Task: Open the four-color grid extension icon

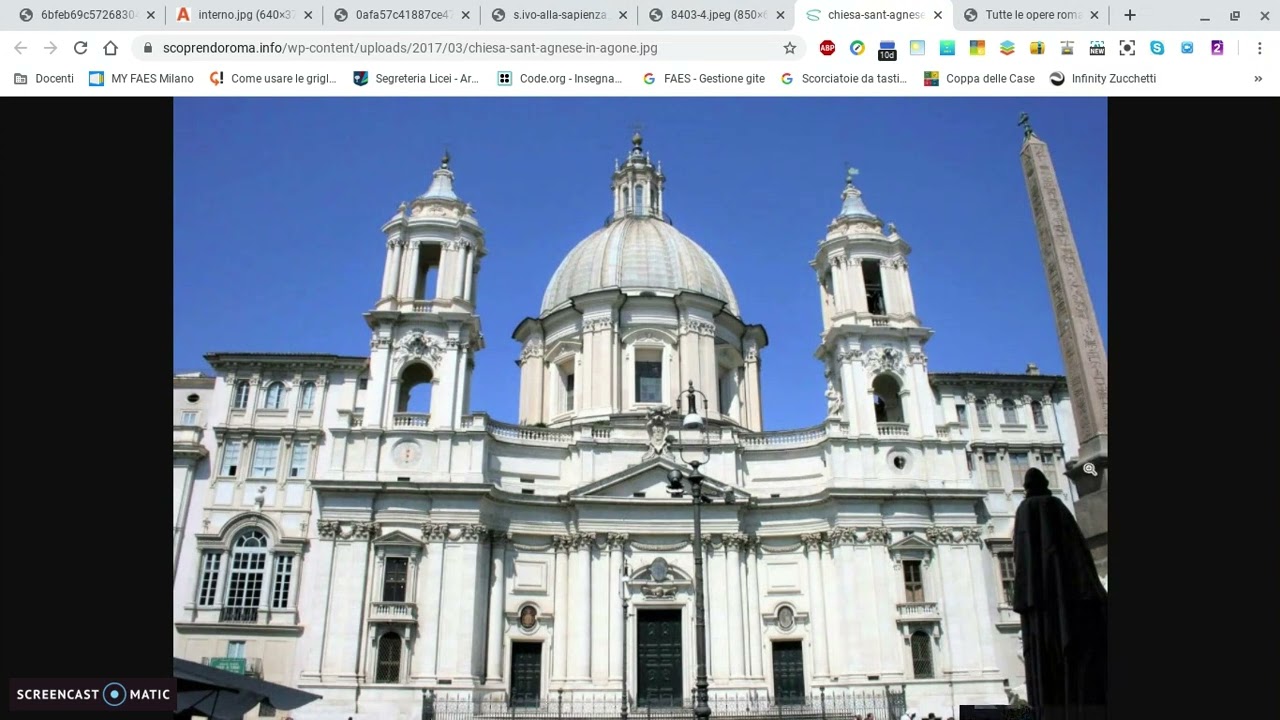Action: point(977,48)
